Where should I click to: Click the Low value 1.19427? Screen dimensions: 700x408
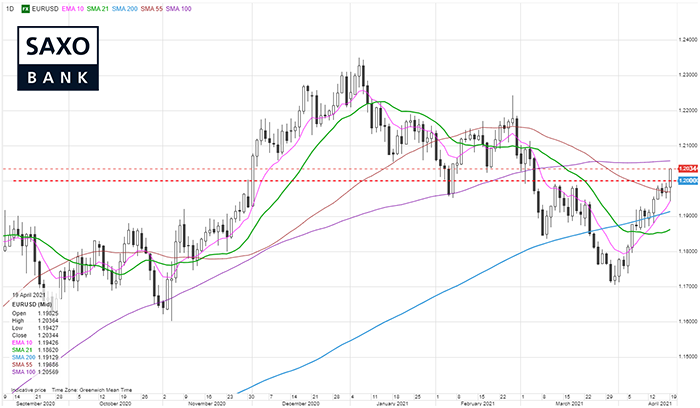click(x=49, y=328)
